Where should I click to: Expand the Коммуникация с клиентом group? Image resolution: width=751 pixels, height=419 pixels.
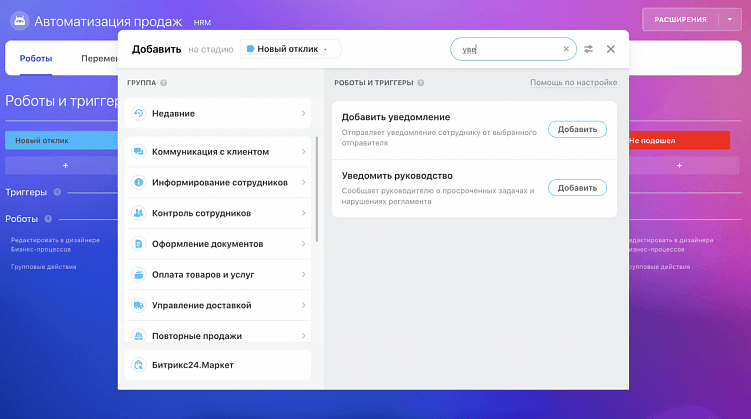pyautogui.click(x=218, y=152)
